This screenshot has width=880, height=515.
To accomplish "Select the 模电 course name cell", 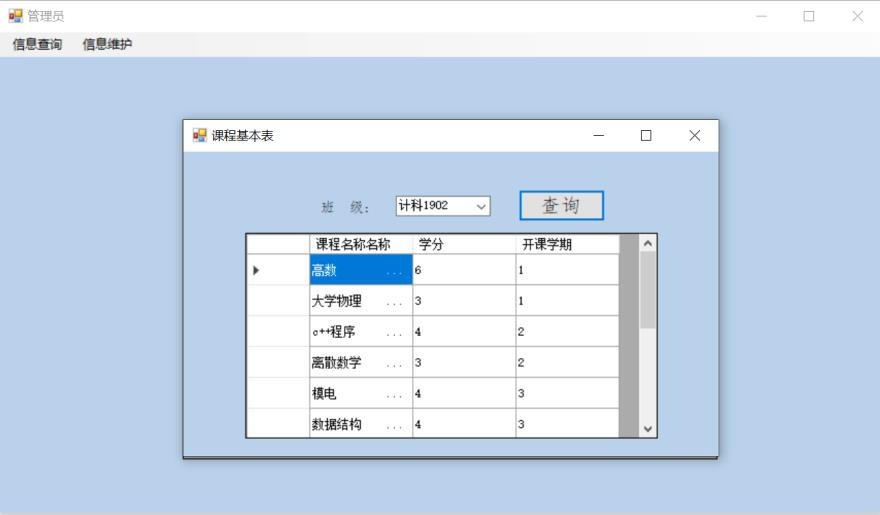I will pyautogui.click(x=361, y=393).
